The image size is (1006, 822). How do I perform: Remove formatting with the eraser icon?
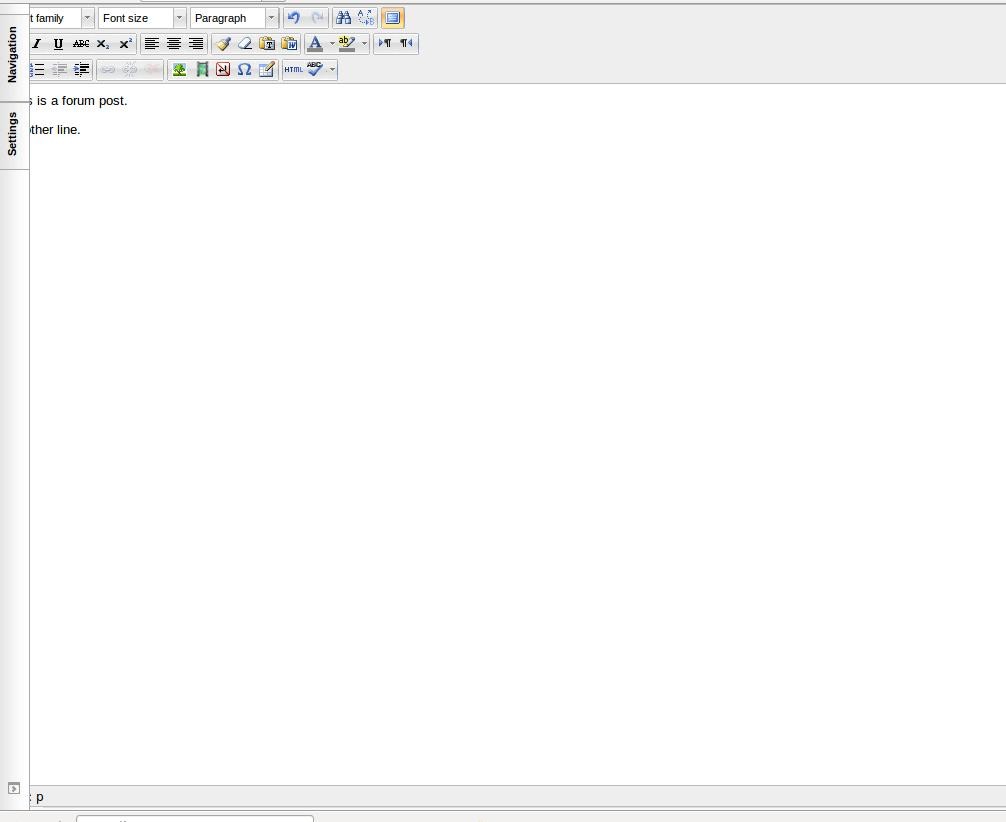(x=244, y=44)
